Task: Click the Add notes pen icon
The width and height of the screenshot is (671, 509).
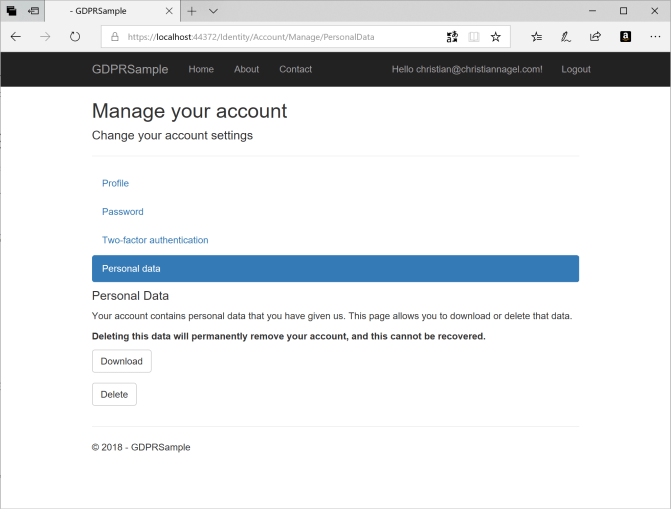Action: point(566,37)
